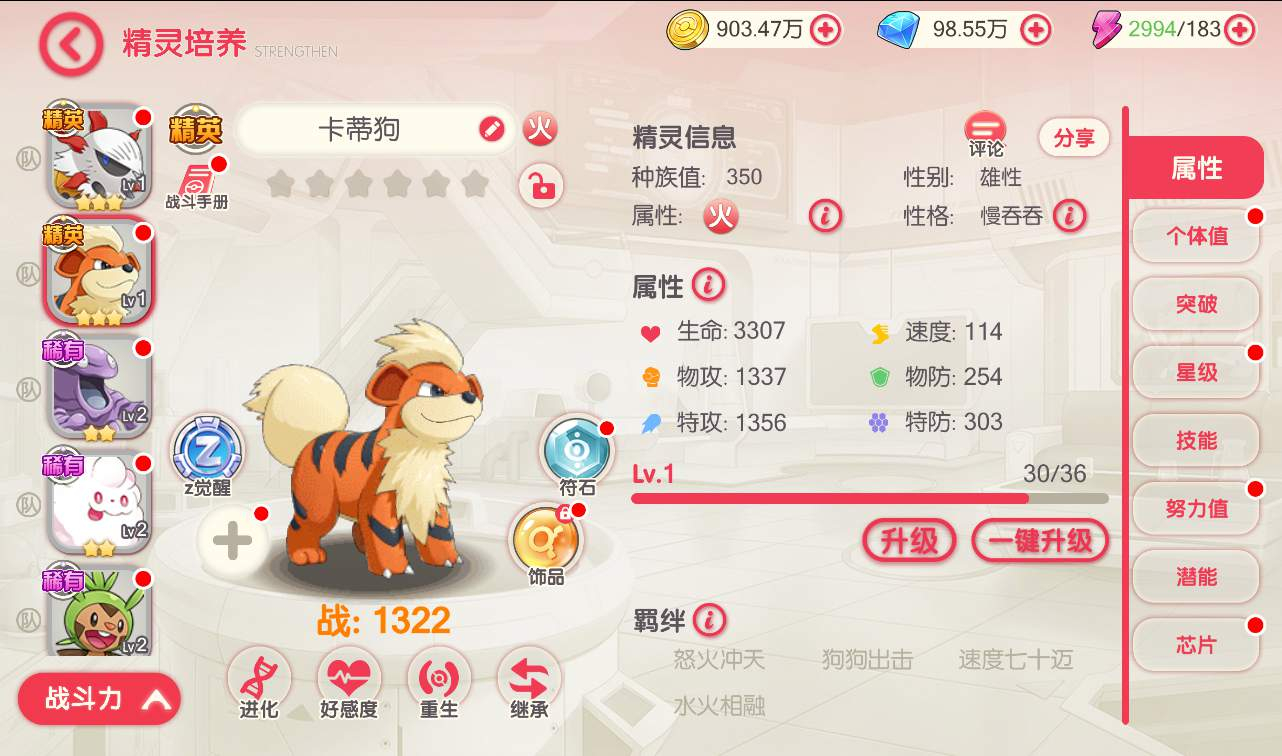
Task: Open the Z觉醒 awakening icon
Action: (207, 449)
